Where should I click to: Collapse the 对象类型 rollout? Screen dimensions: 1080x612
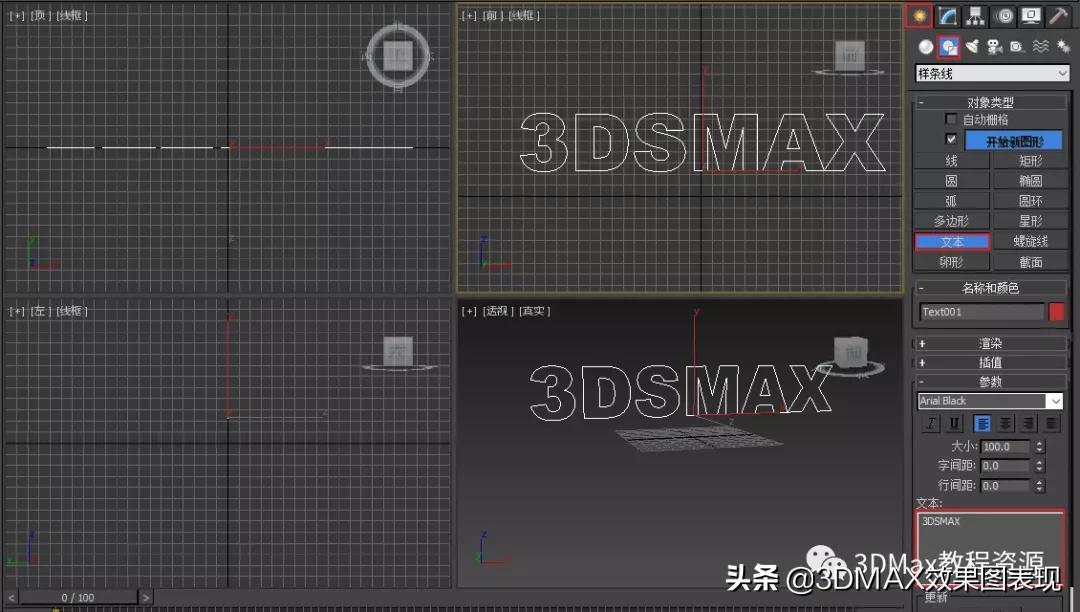(x=990, y=102)
